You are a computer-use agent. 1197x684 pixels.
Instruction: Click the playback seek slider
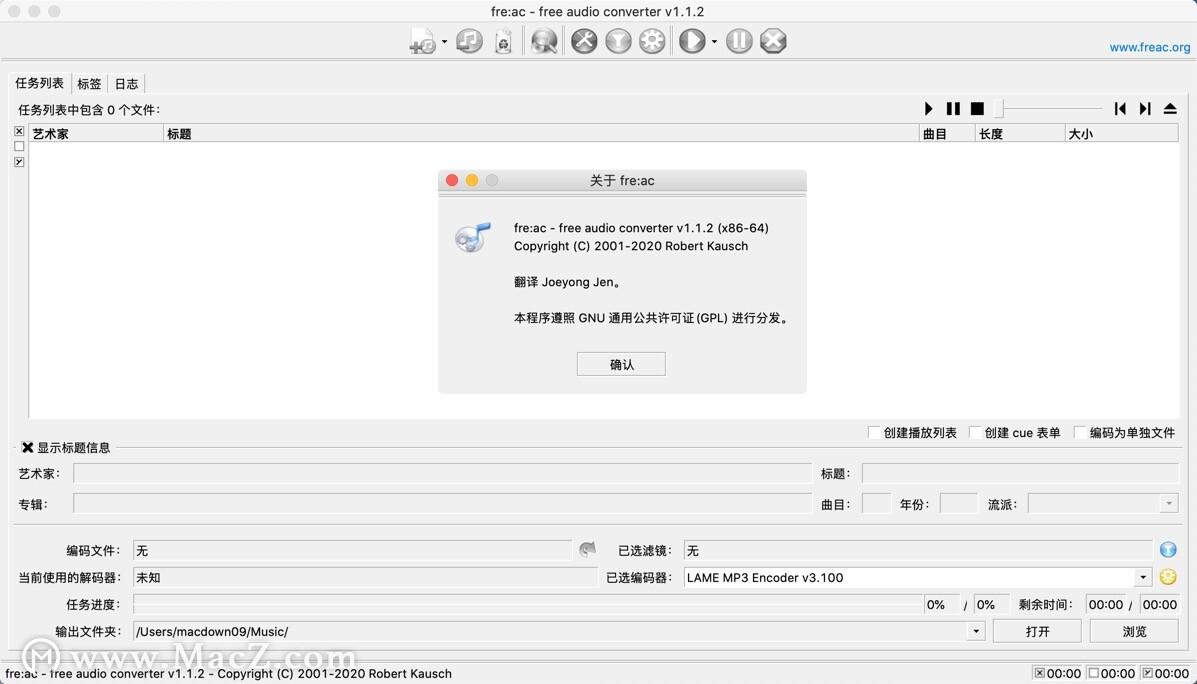point(1050,109)
